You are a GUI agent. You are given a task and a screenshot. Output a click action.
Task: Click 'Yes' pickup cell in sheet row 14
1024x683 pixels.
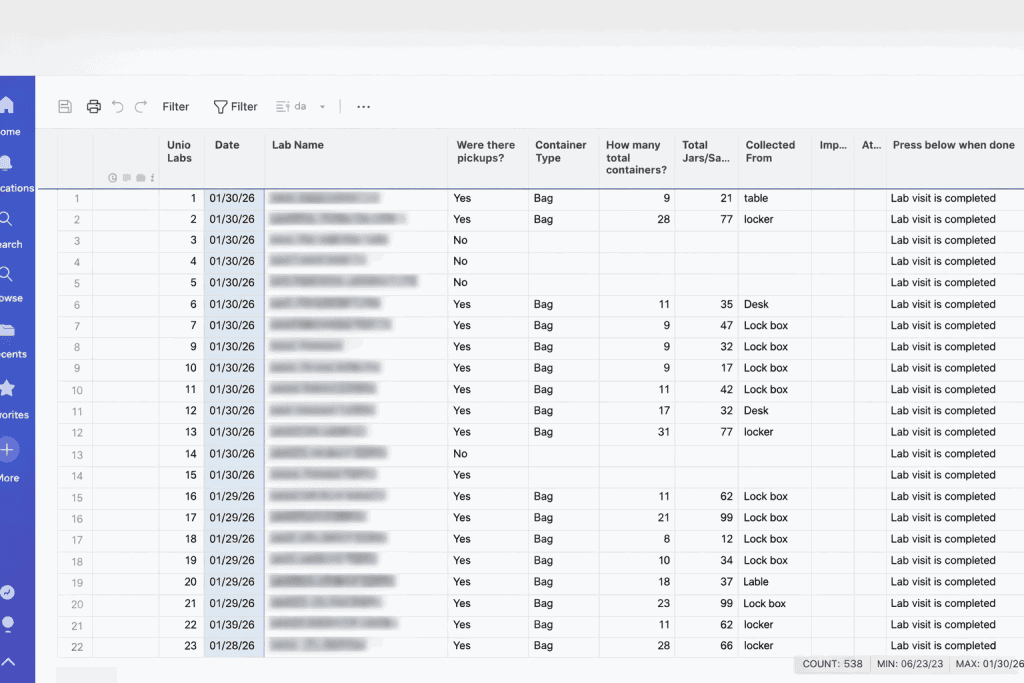click(x=488, y=475)
